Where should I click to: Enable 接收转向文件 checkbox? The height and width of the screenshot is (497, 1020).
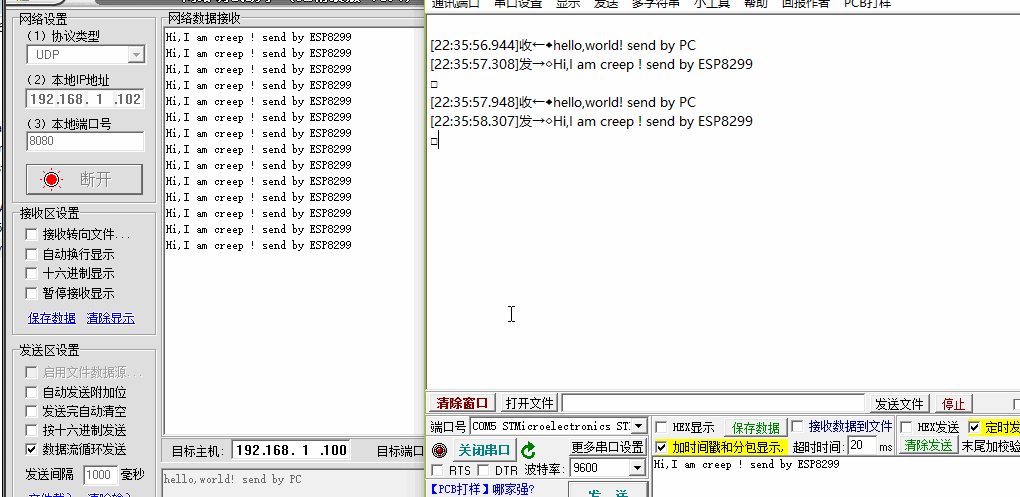31,234
